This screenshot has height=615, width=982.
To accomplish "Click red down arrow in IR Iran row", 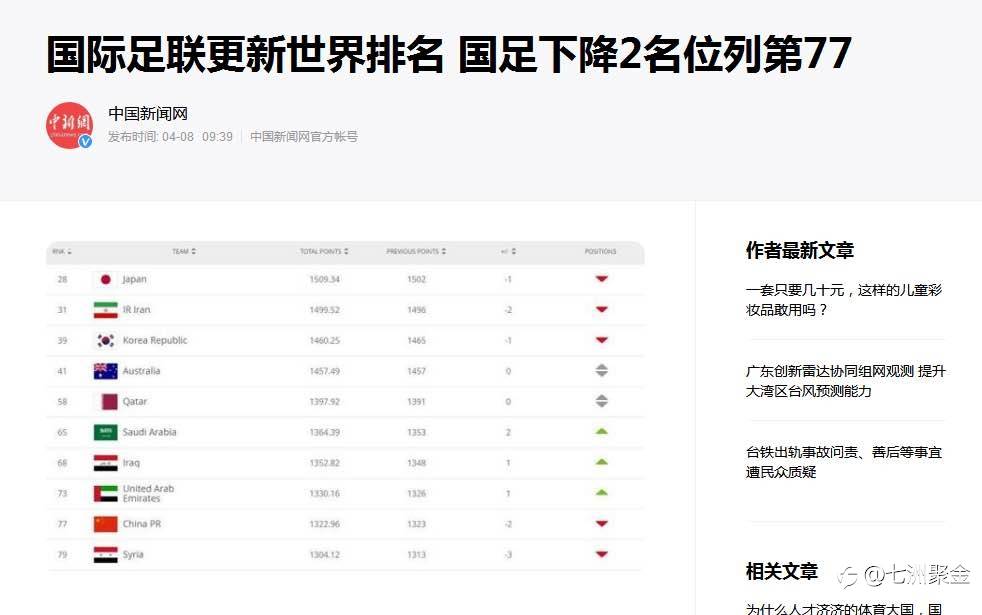I will 601,309.
